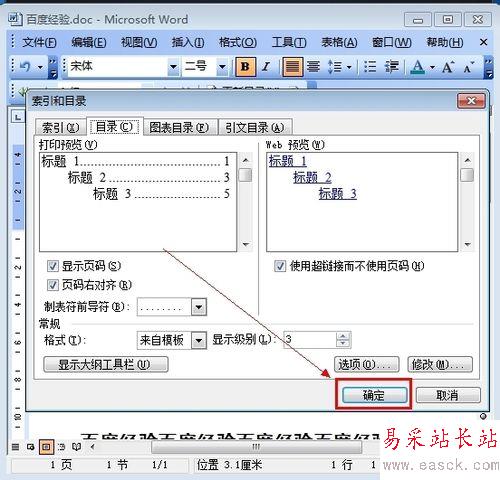
Task: Click the select browse object circle icon
Action: [x=483, y=416]
